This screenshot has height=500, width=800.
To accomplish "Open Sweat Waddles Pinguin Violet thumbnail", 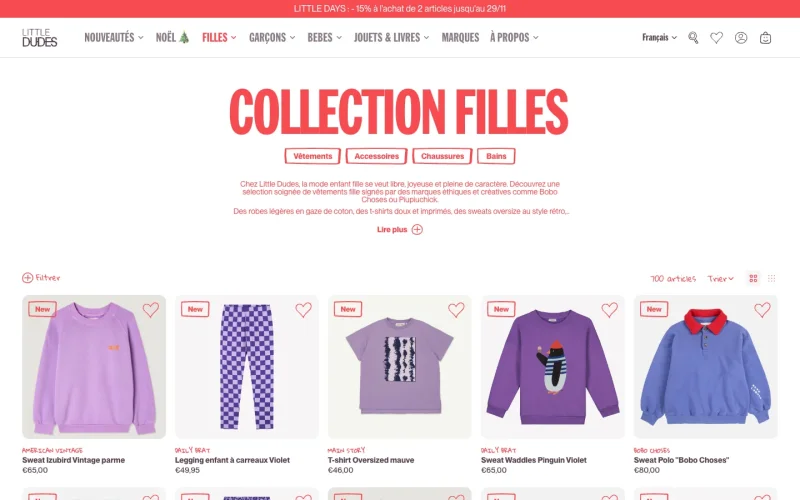I will click(x=553, y=367).
